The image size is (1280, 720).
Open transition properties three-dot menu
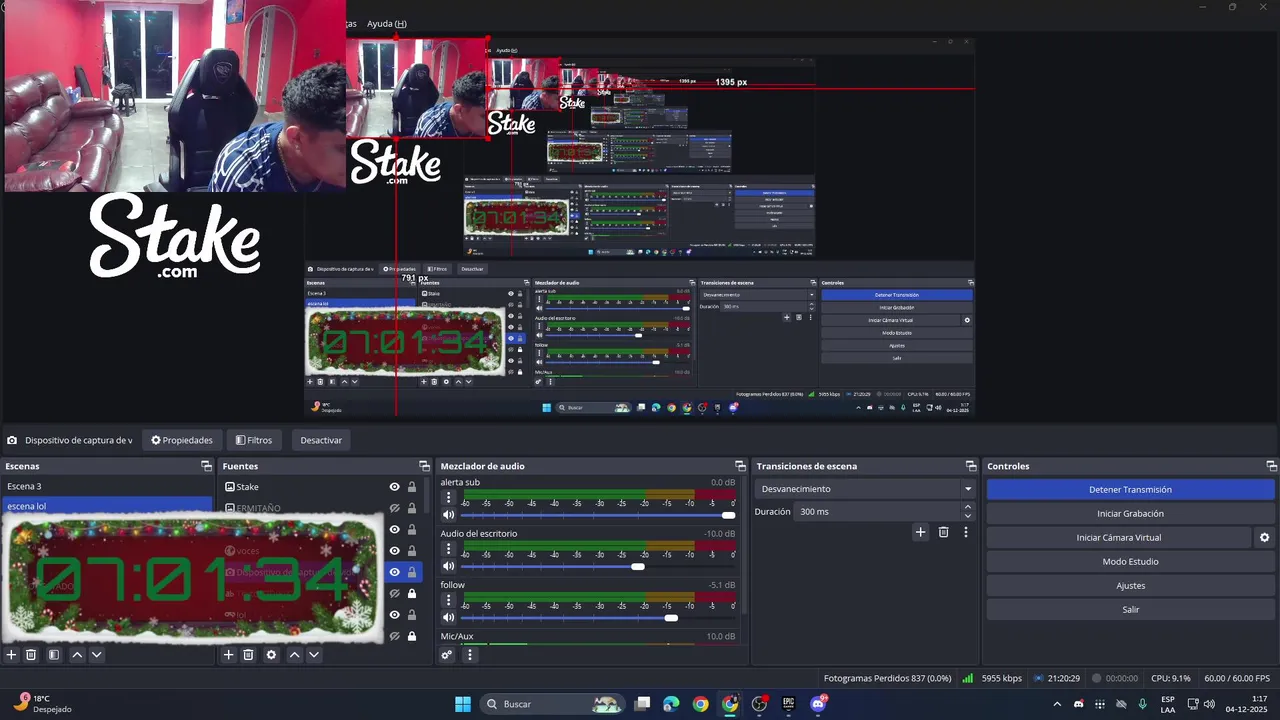(965, 532)
